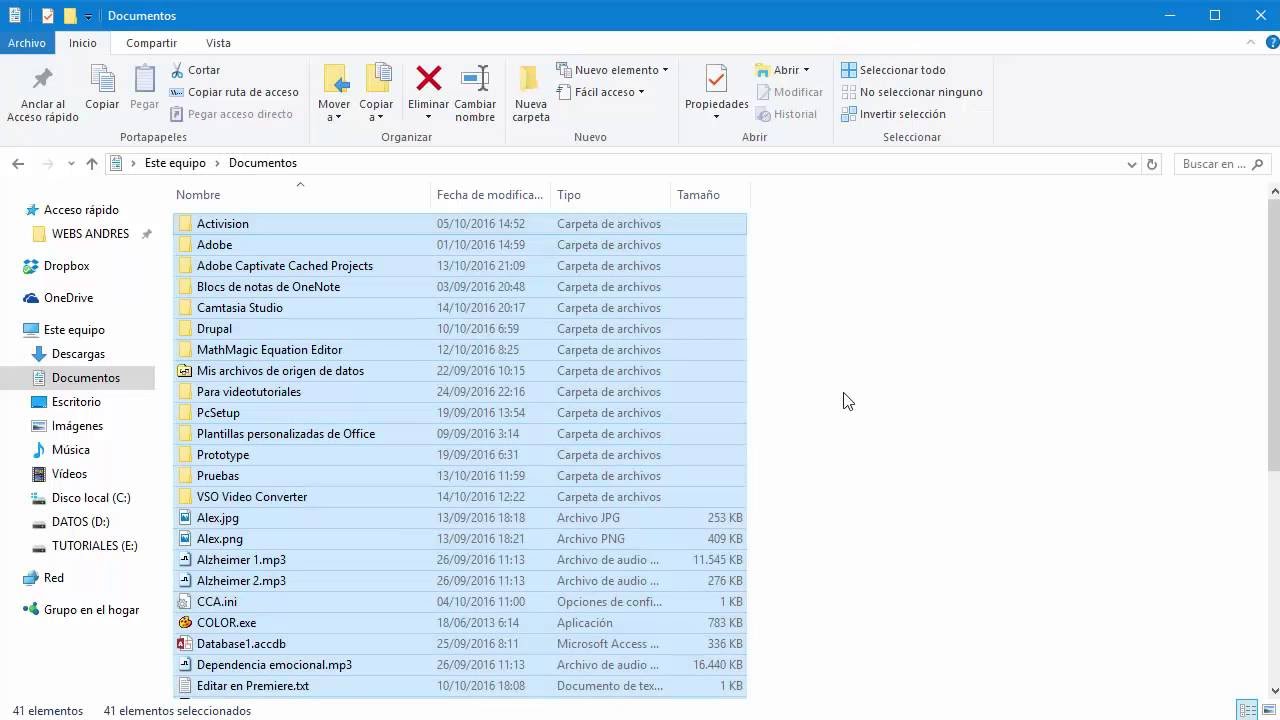Expand the Abrir dropdown
The height and width of the screenshot is (720, 1280).
click(x=783, y=70)
